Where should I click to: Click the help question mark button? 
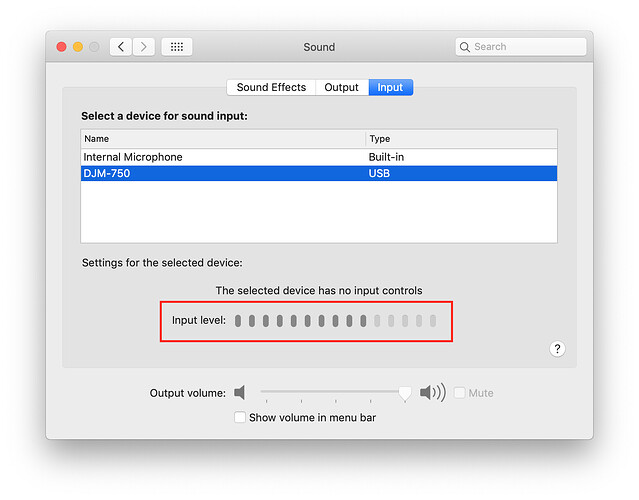557,348
